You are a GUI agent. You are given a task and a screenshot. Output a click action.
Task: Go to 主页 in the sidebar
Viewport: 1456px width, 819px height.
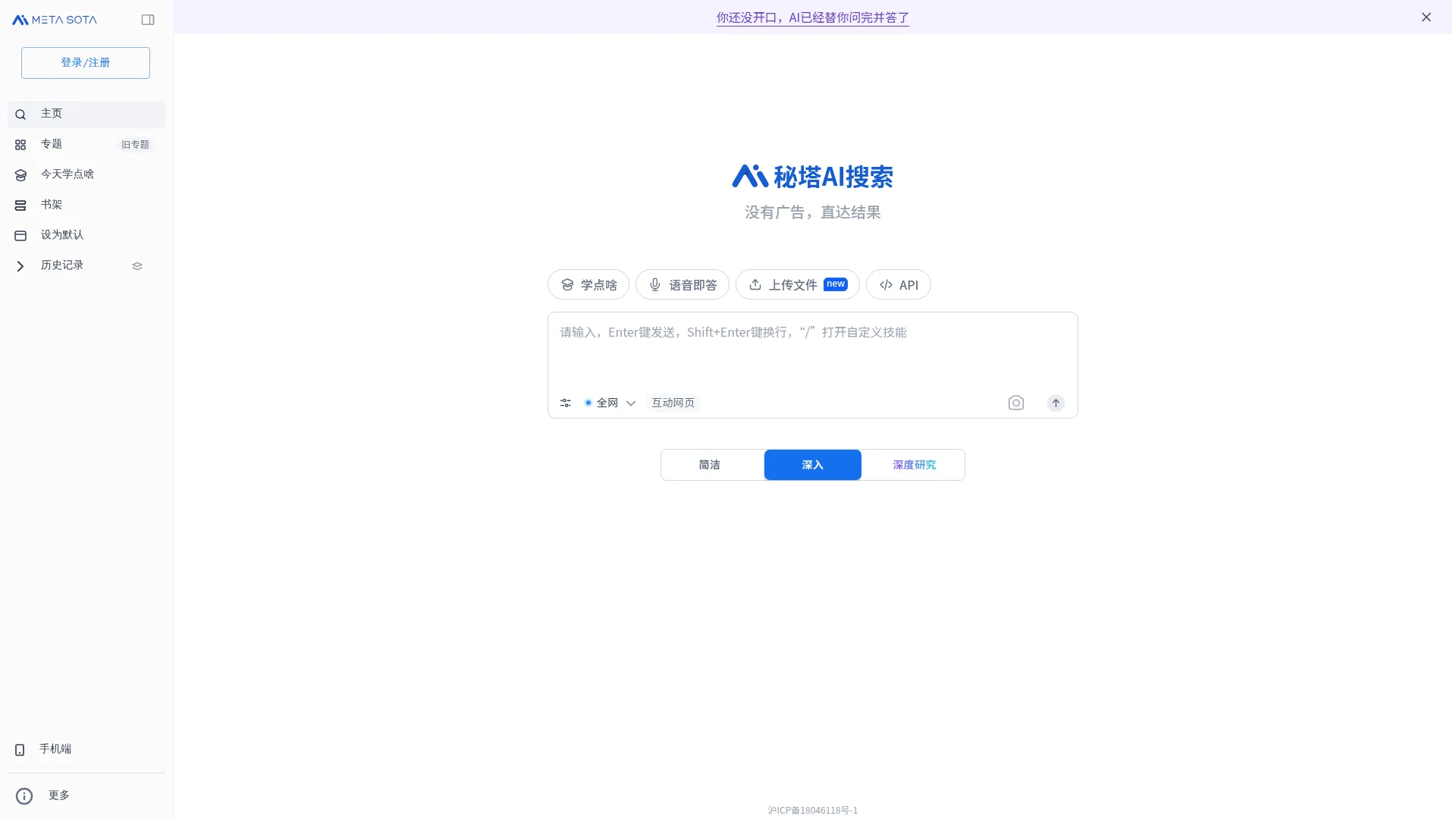[52, 114]
